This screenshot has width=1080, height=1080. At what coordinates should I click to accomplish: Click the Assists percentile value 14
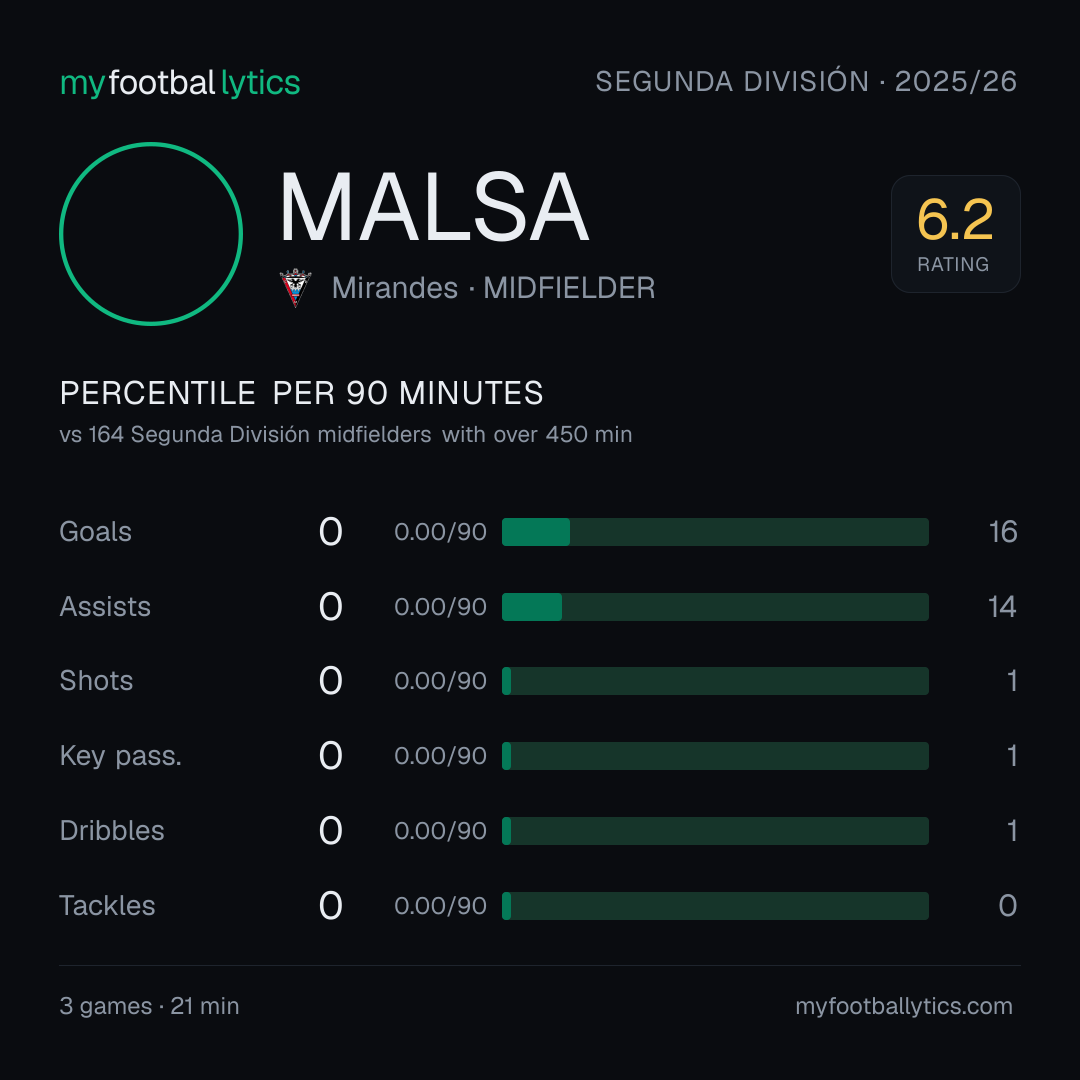(x=1002, y=607)
